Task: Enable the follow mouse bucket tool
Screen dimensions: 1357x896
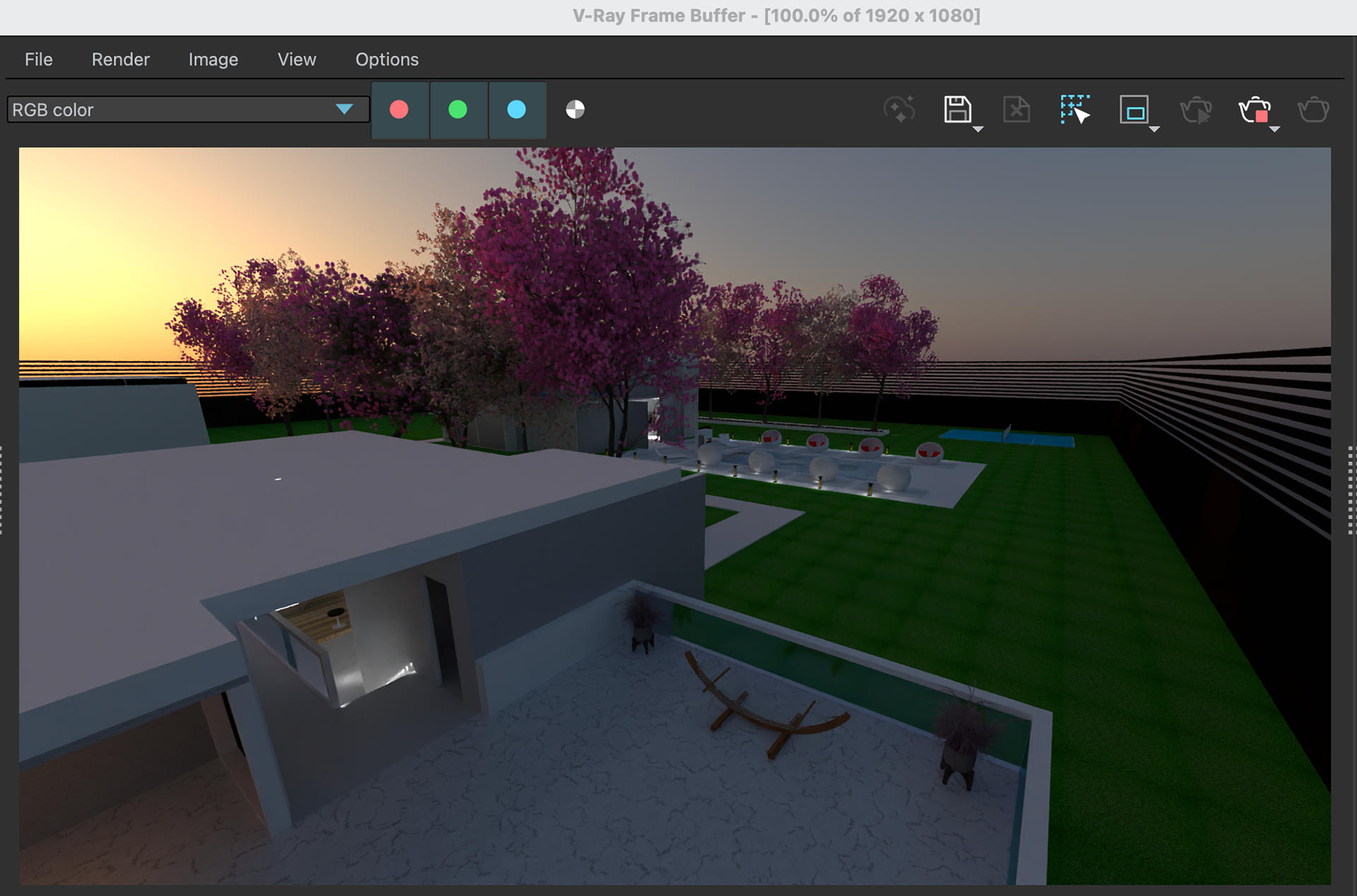Action: click(1075, 110)
